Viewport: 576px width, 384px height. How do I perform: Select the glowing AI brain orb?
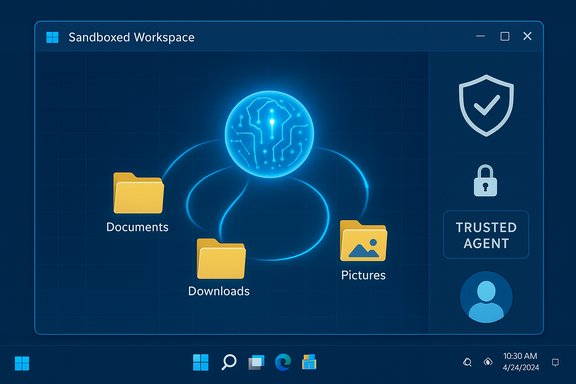[x=269, y=134]
